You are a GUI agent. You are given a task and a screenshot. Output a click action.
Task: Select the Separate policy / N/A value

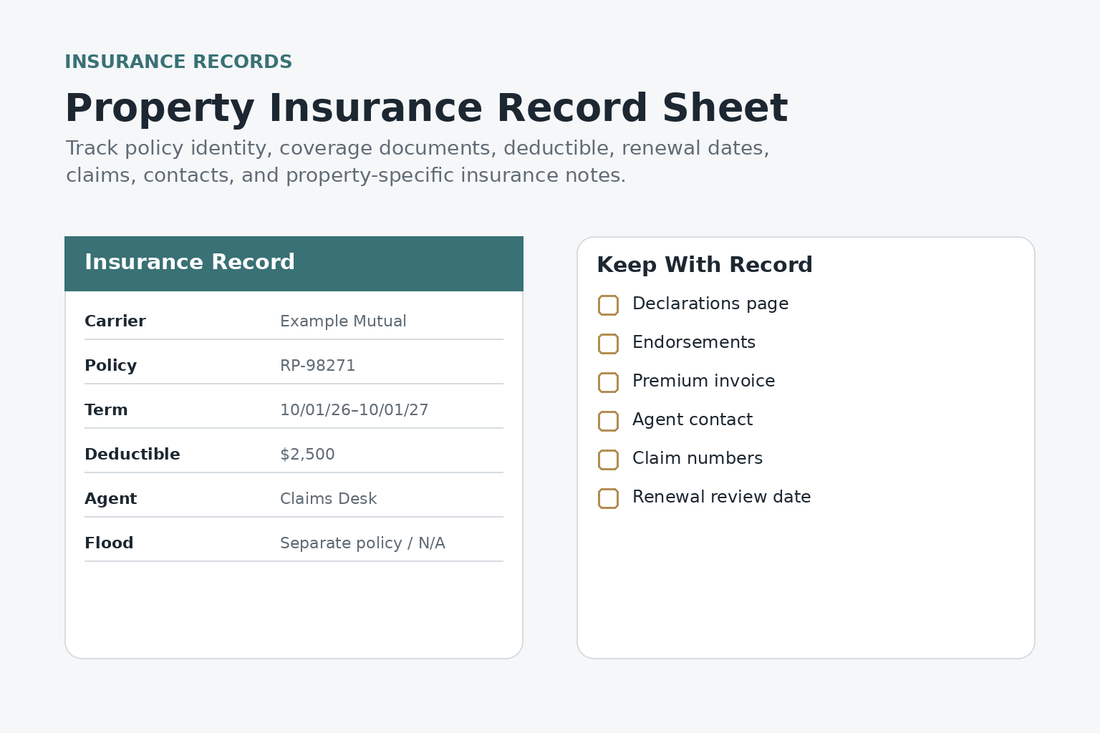[x=363, y=543]
